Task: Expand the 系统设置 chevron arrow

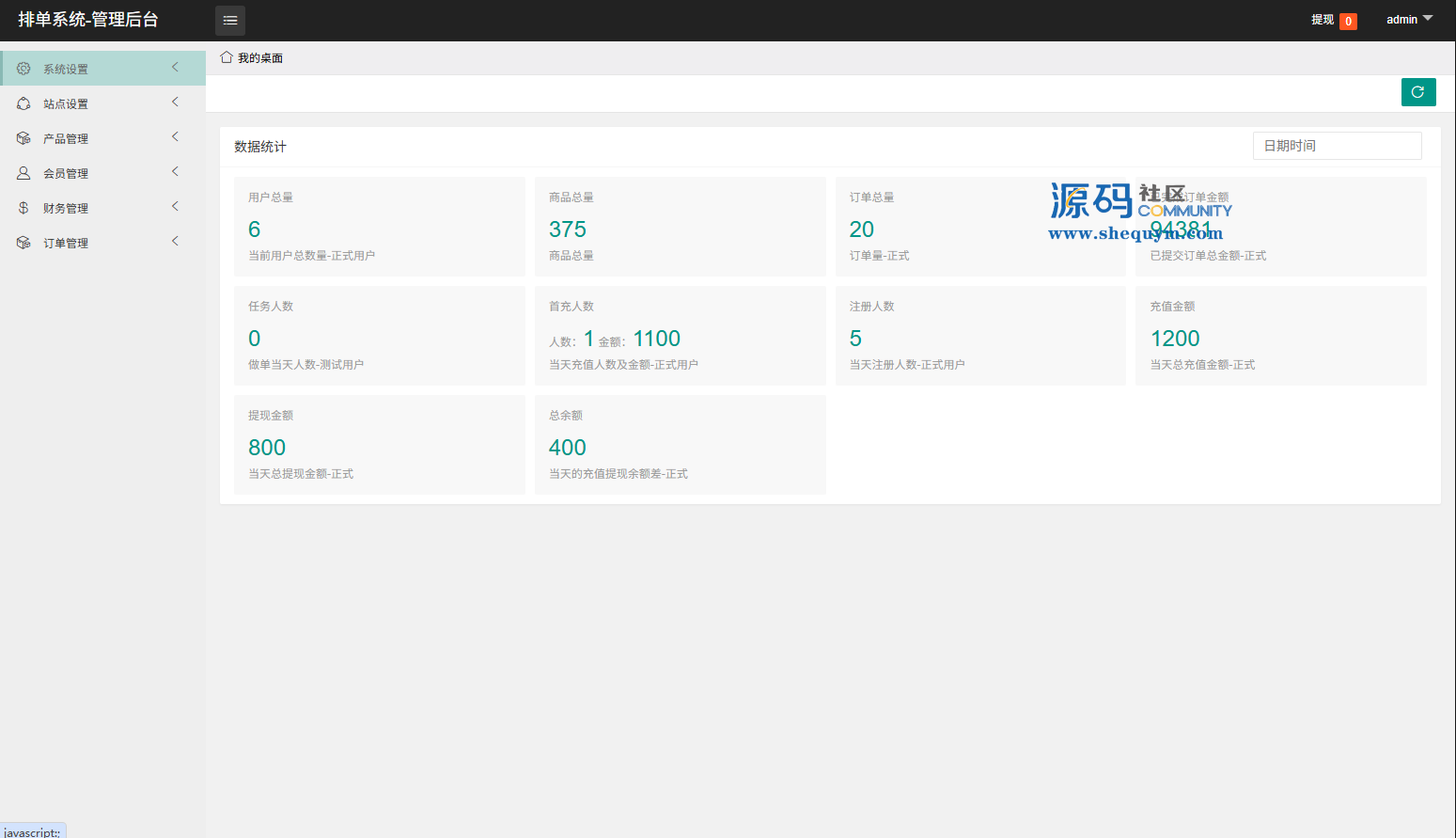Action: tap(175, 67)
